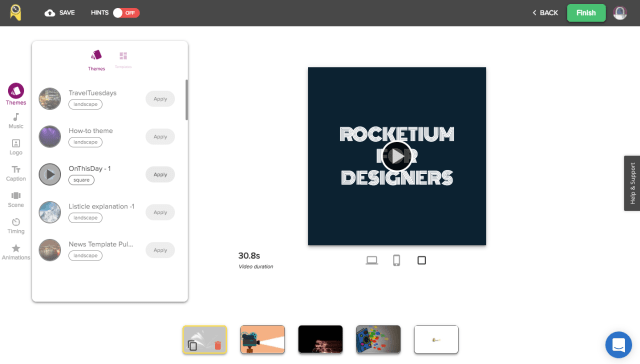Click the green Finish button
Image resolution: width=640 pixels, height=364 pixels.
click(x=586, y=13)
